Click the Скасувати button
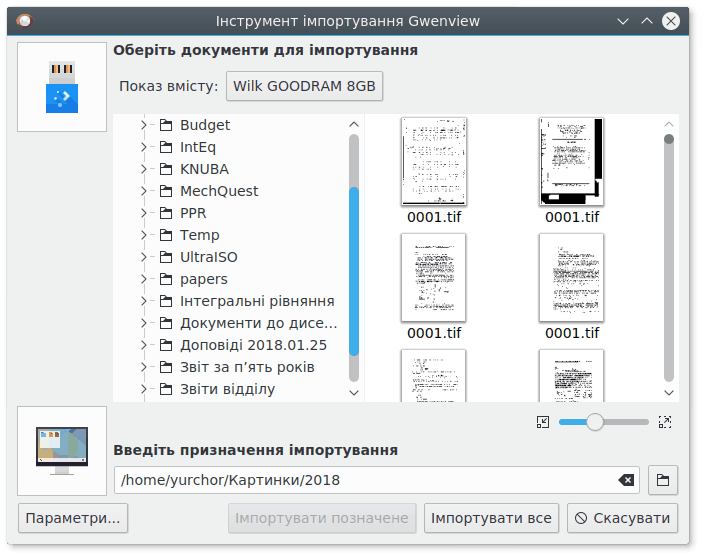 (622, 518)
